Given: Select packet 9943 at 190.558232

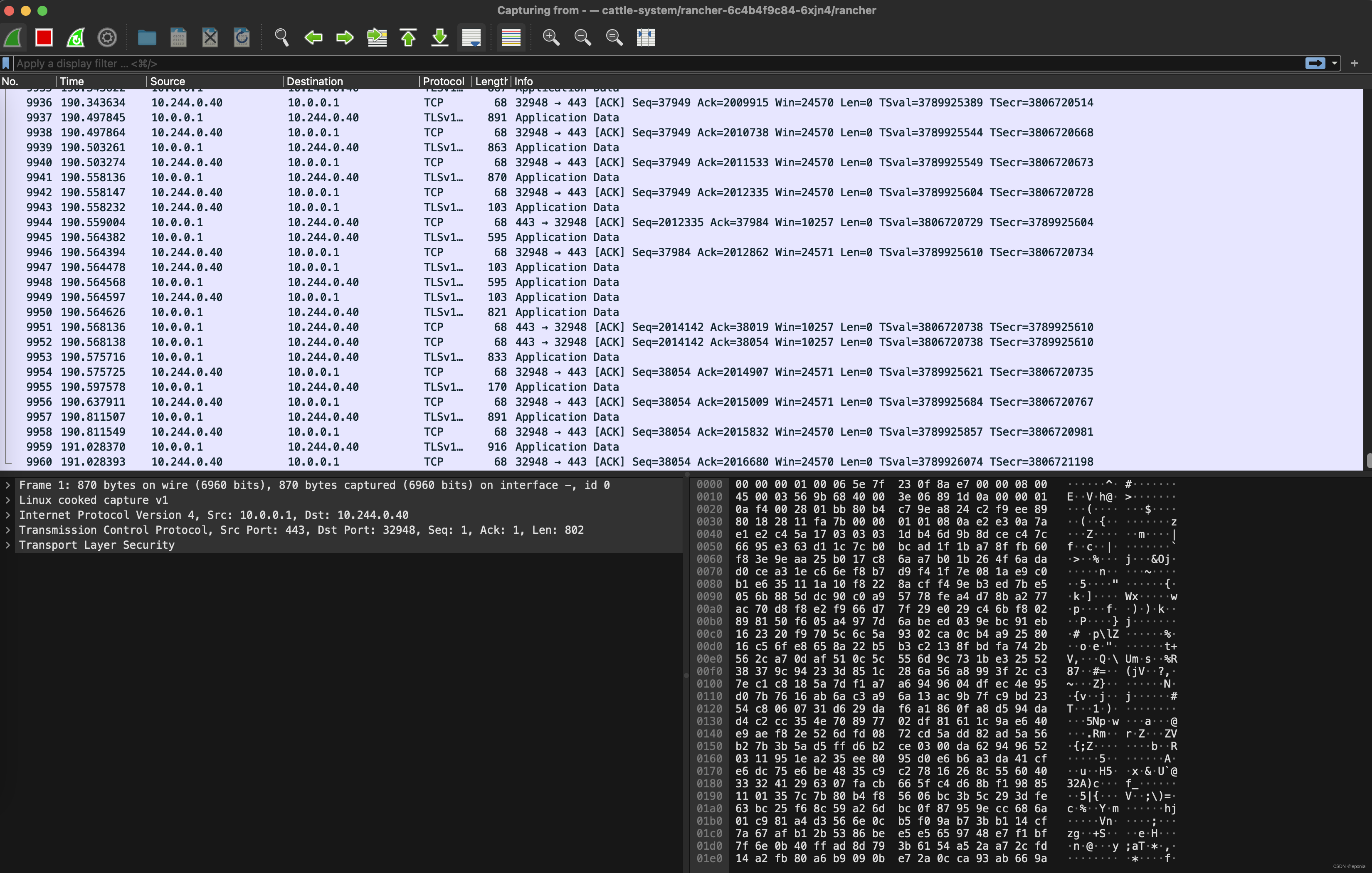Looking at the screenshot, I should [x=681, y=207].
